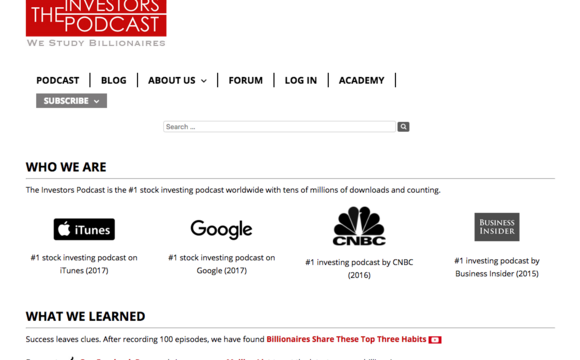Focus the Search input field
The width and height of the screenshot is (580, 360).
pyautogui.click(x=279, y=127)
